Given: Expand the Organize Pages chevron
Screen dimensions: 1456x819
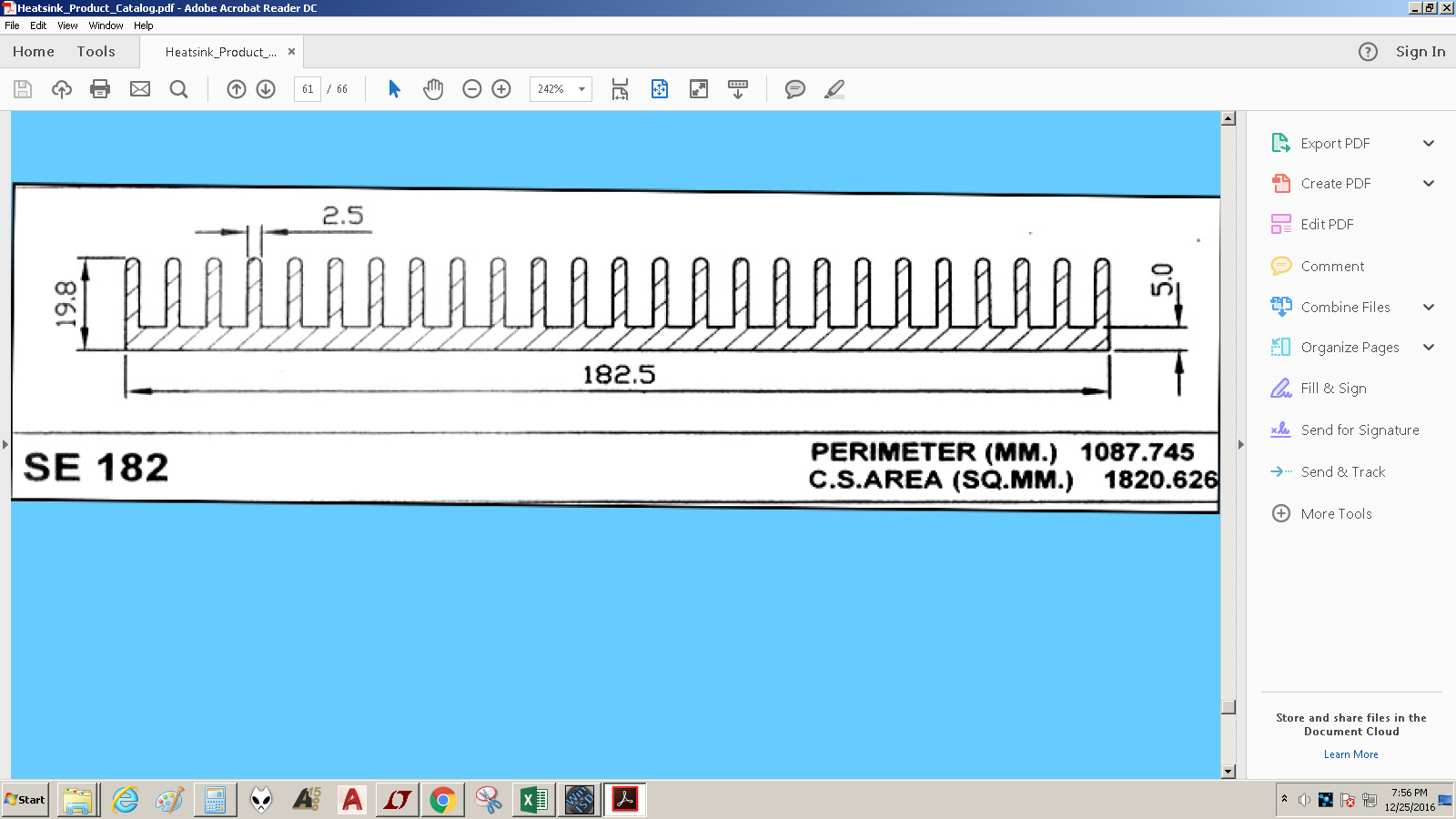Looking at the screenshot, I should [1429, 347].
